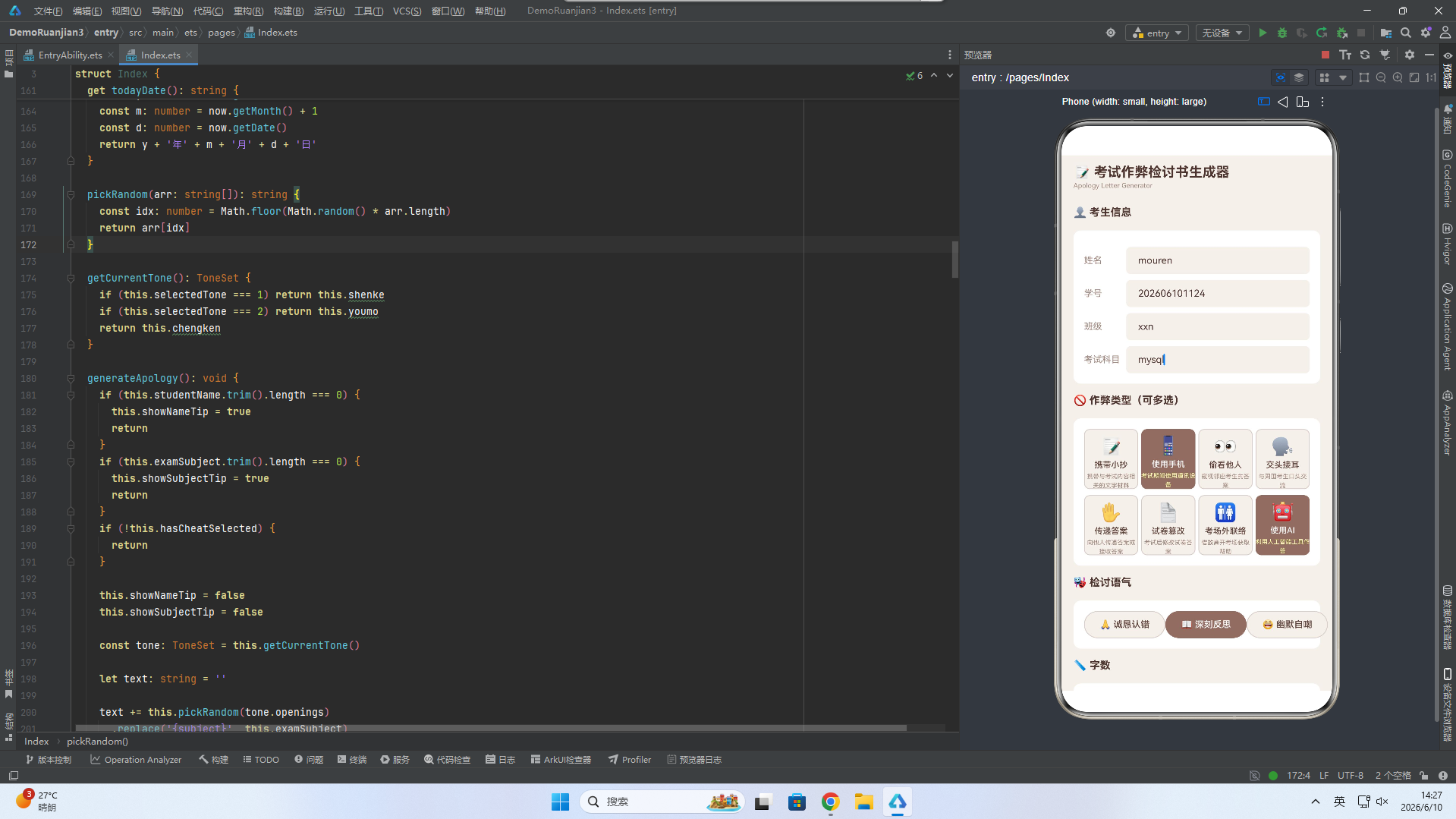
Task: Open the 重构(R) menu
Action: (248, 11)
